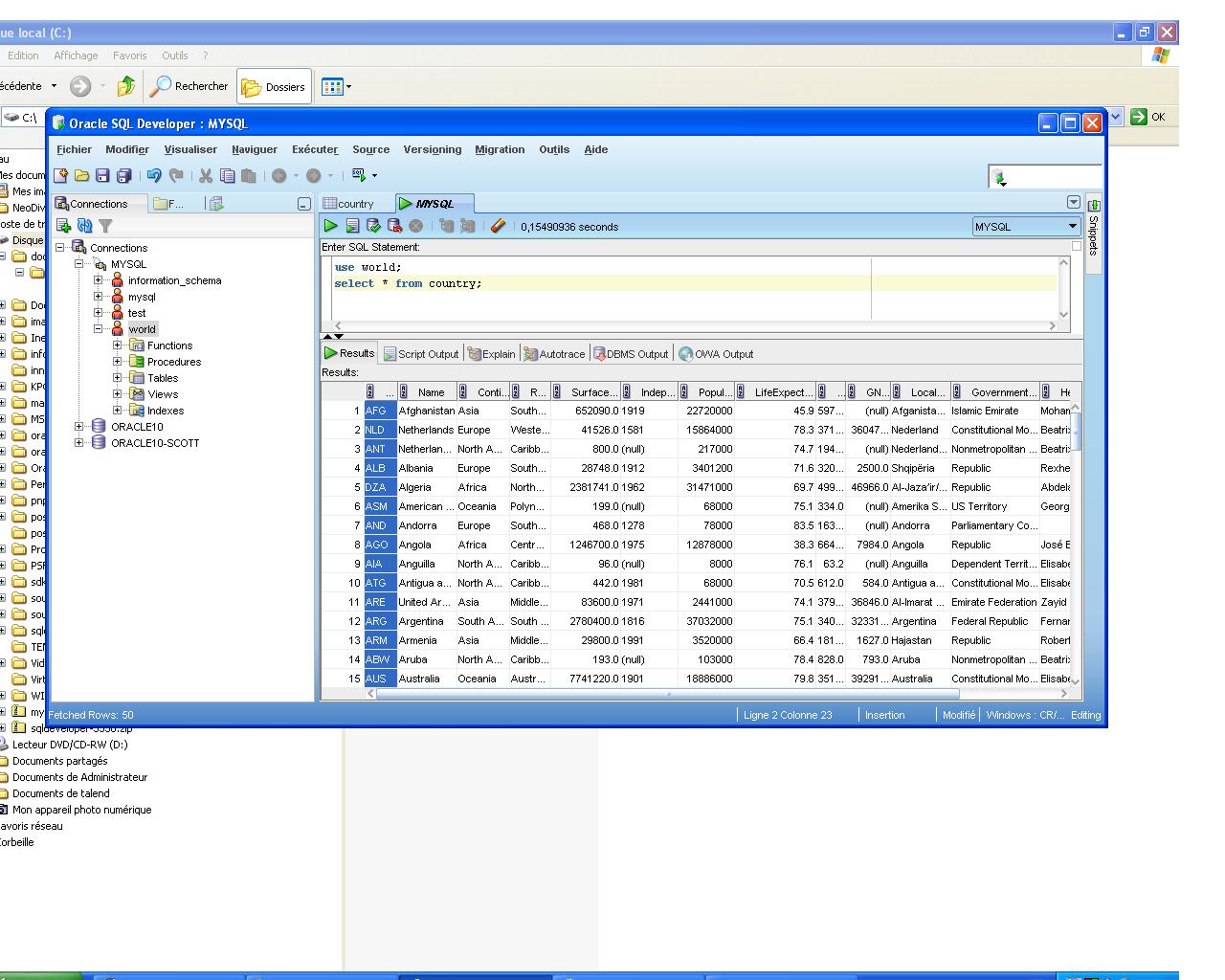Click the results horizontal scrollbar

tap(667, 694)
